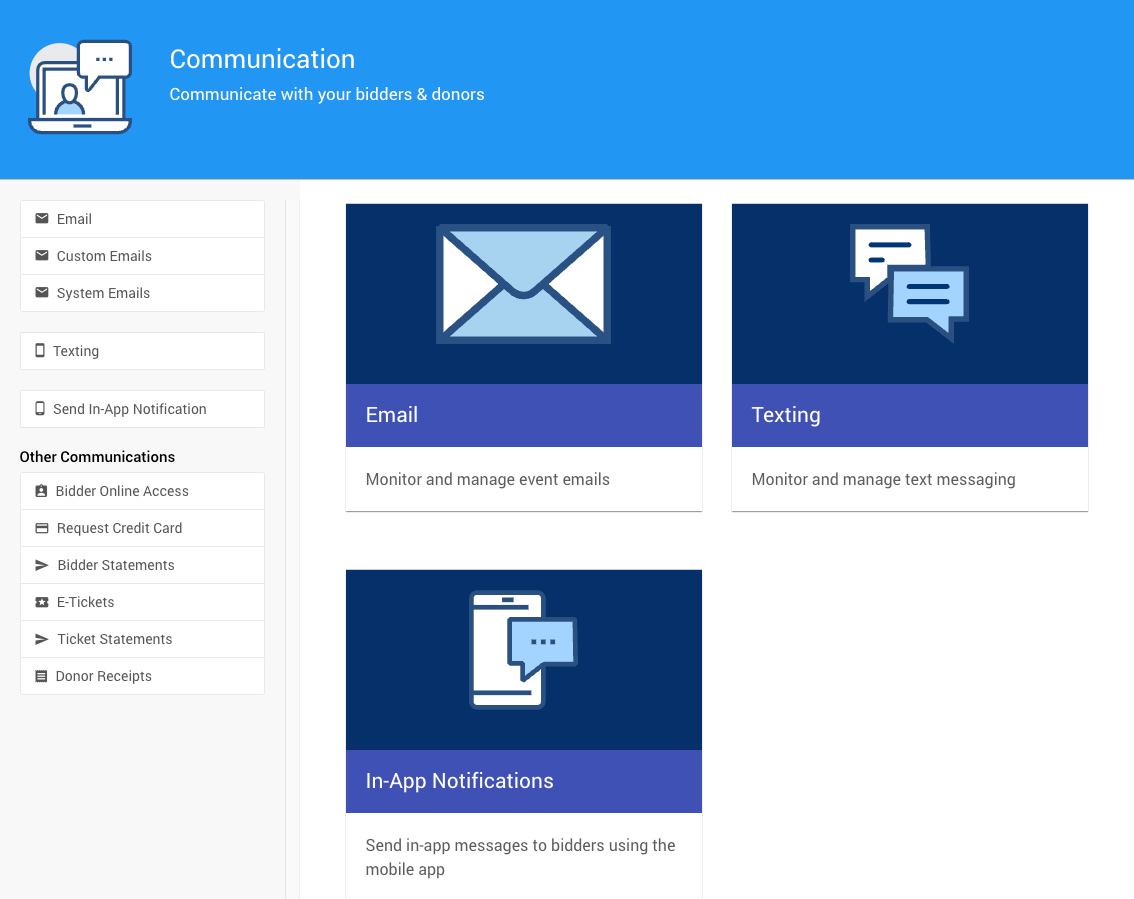The height and width of the screenshot is (899, 1134).
Task: Click the phone message image on In-App card
Action: tap(523, 650)
